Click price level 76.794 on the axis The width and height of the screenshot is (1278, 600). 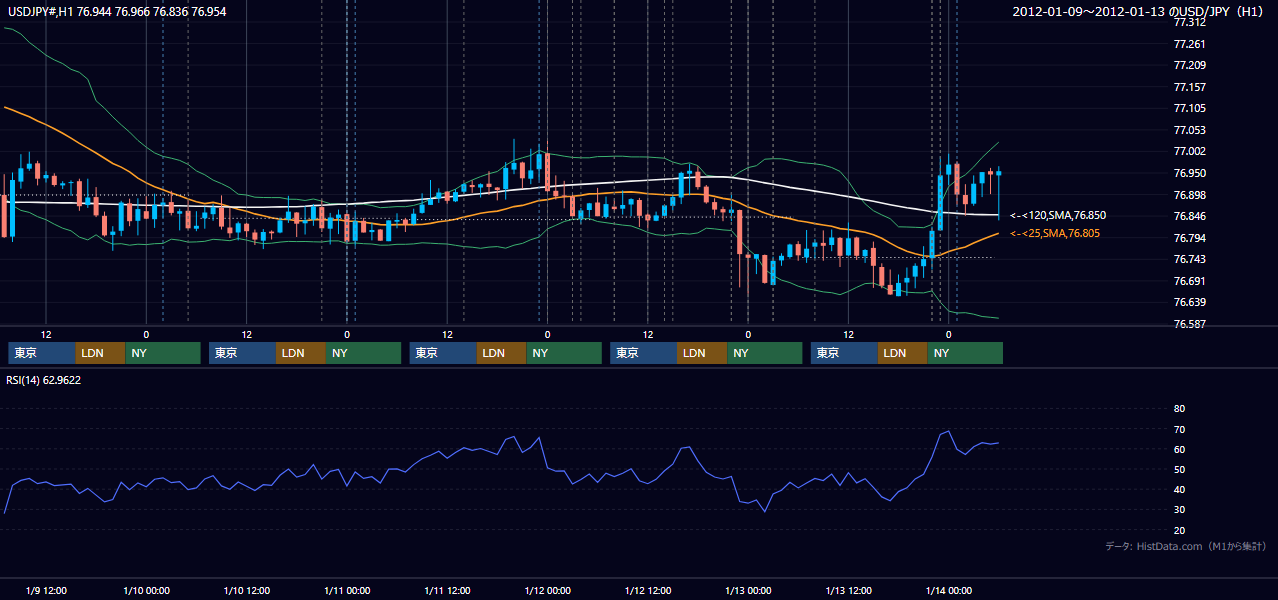coord(1189,238)
